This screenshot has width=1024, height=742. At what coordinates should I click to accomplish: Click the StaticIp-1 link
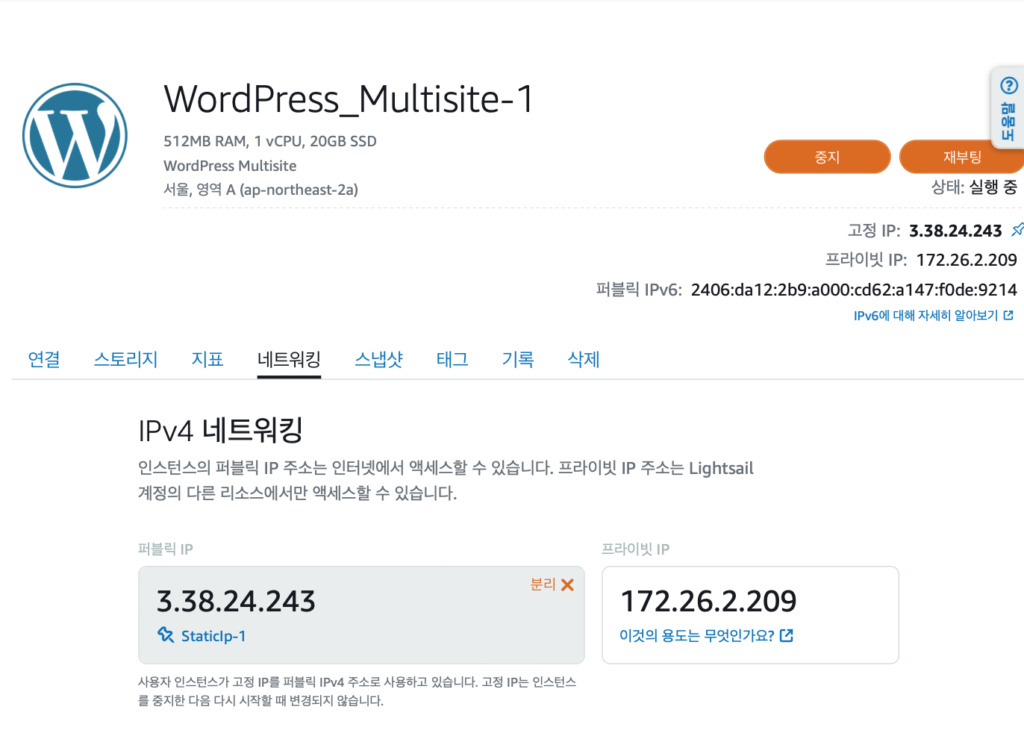coord(213,636)
